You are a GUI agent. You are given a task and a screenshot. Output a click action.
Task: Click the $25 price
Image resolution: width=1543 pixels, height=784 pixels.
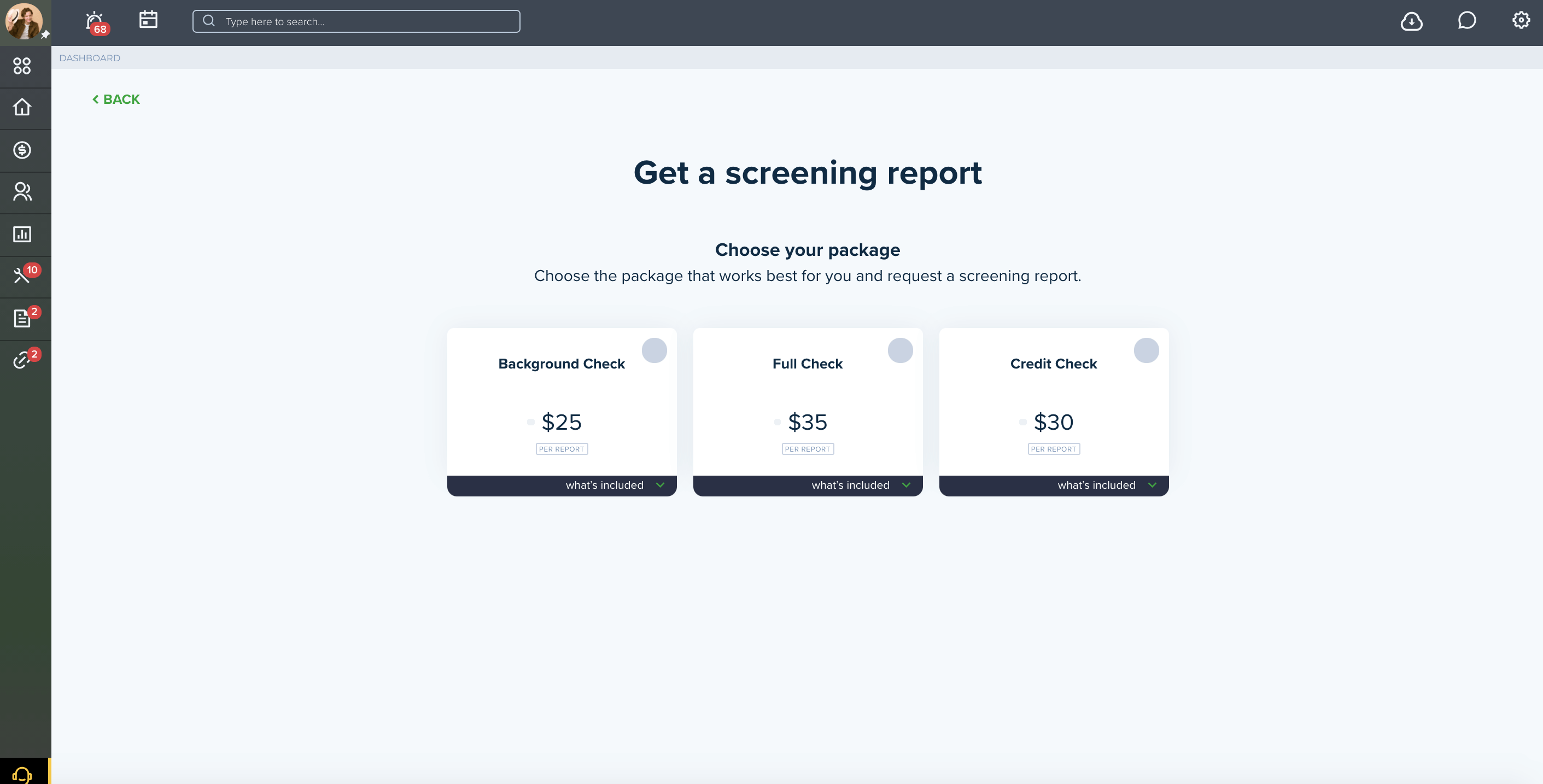tap(561, 422)
